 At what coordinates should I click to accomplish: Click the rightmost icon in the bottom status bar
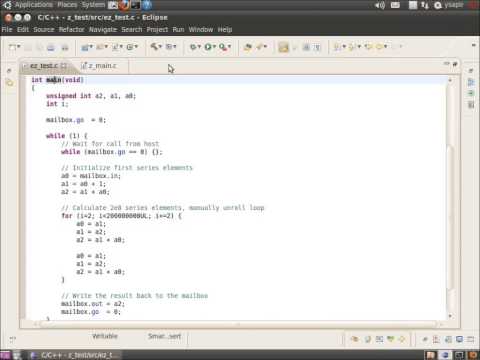point(470,339)
